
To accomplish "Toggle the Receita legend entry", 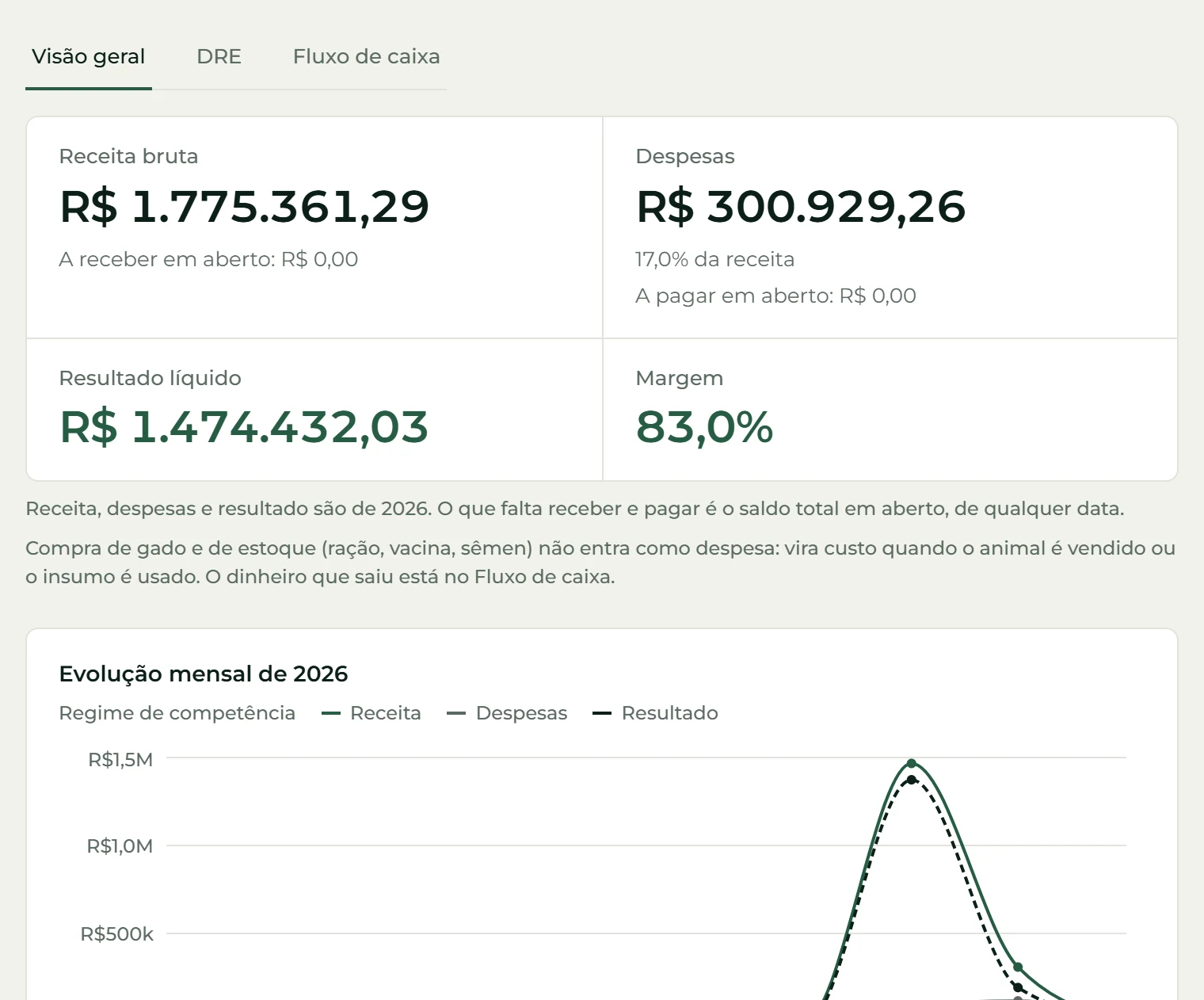I will 371,713.
